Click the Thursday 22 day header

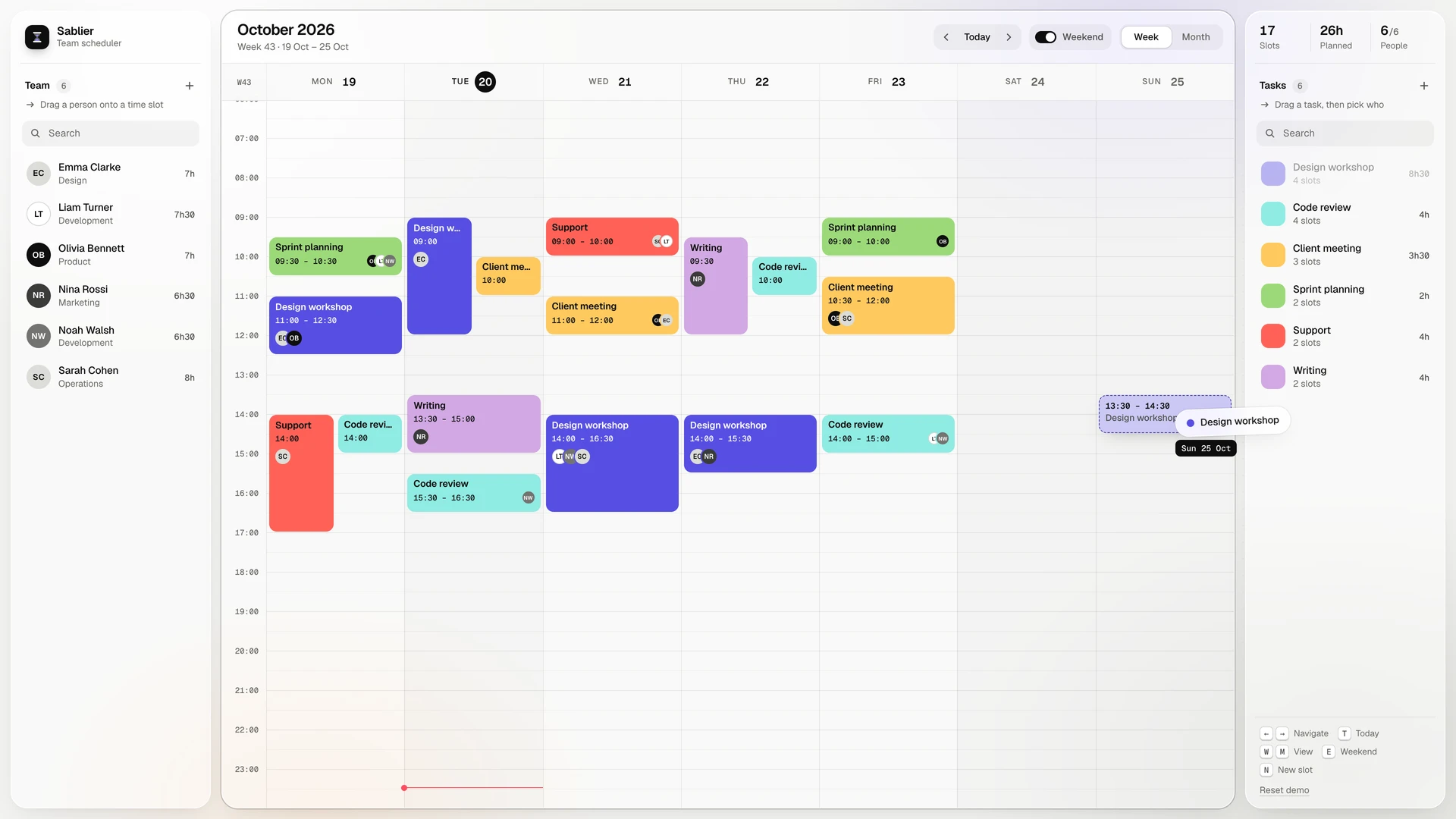(749, 82)
